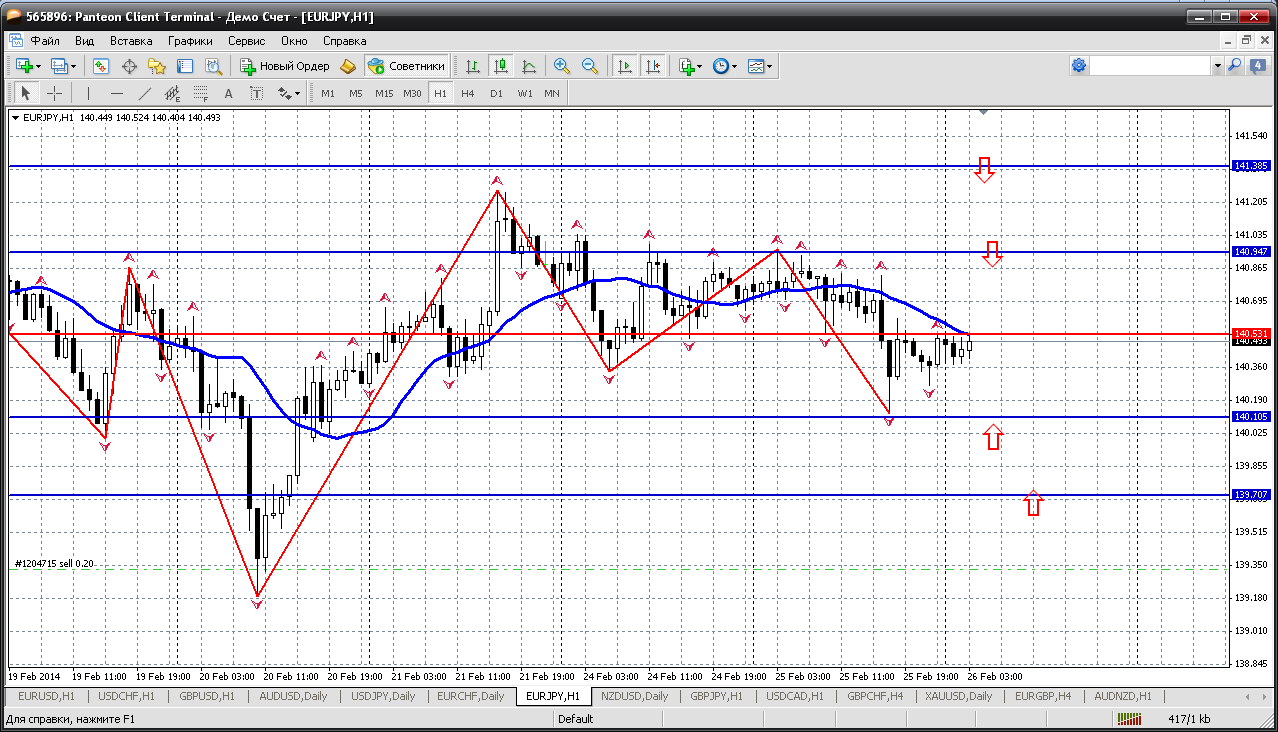The height and width of the screenshot is (732, 1278).
Task: Toggle the Советники auto-trading button
Action: (x=406, y=66)
